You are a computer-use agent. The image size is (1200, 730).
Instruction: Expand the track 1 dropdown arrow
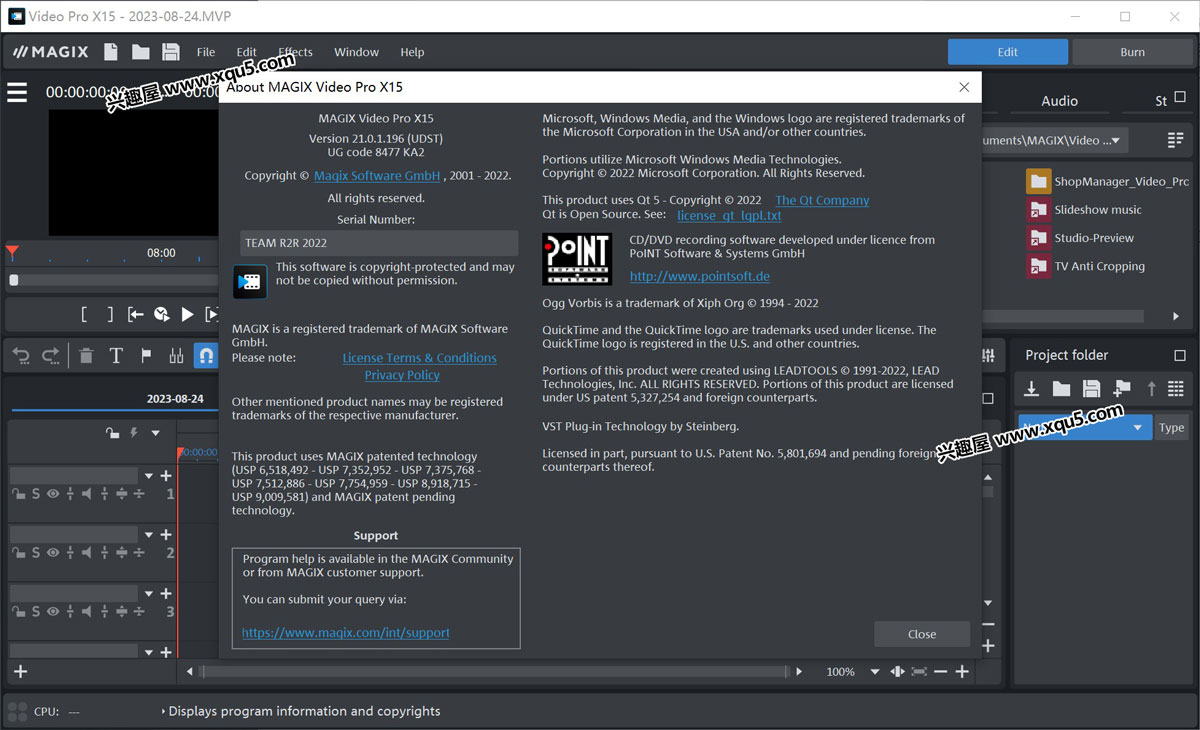point(149,476)
